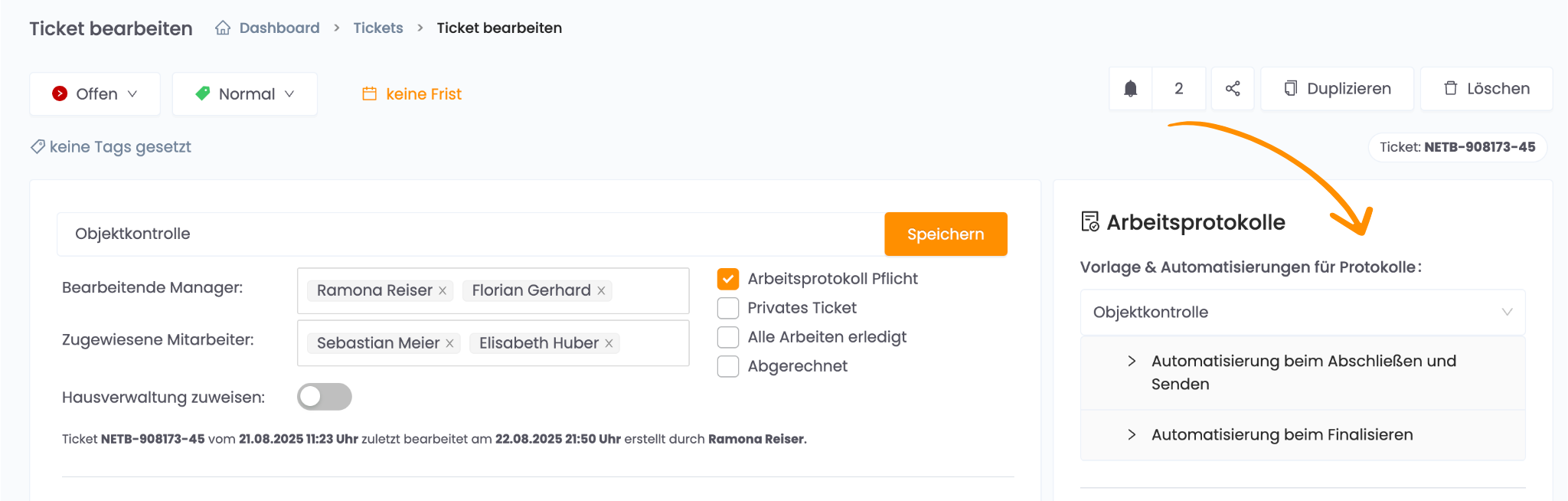Click the notification bell icon
Image resolution: width=1568 pixels, height=501 pixels.
1130,89
